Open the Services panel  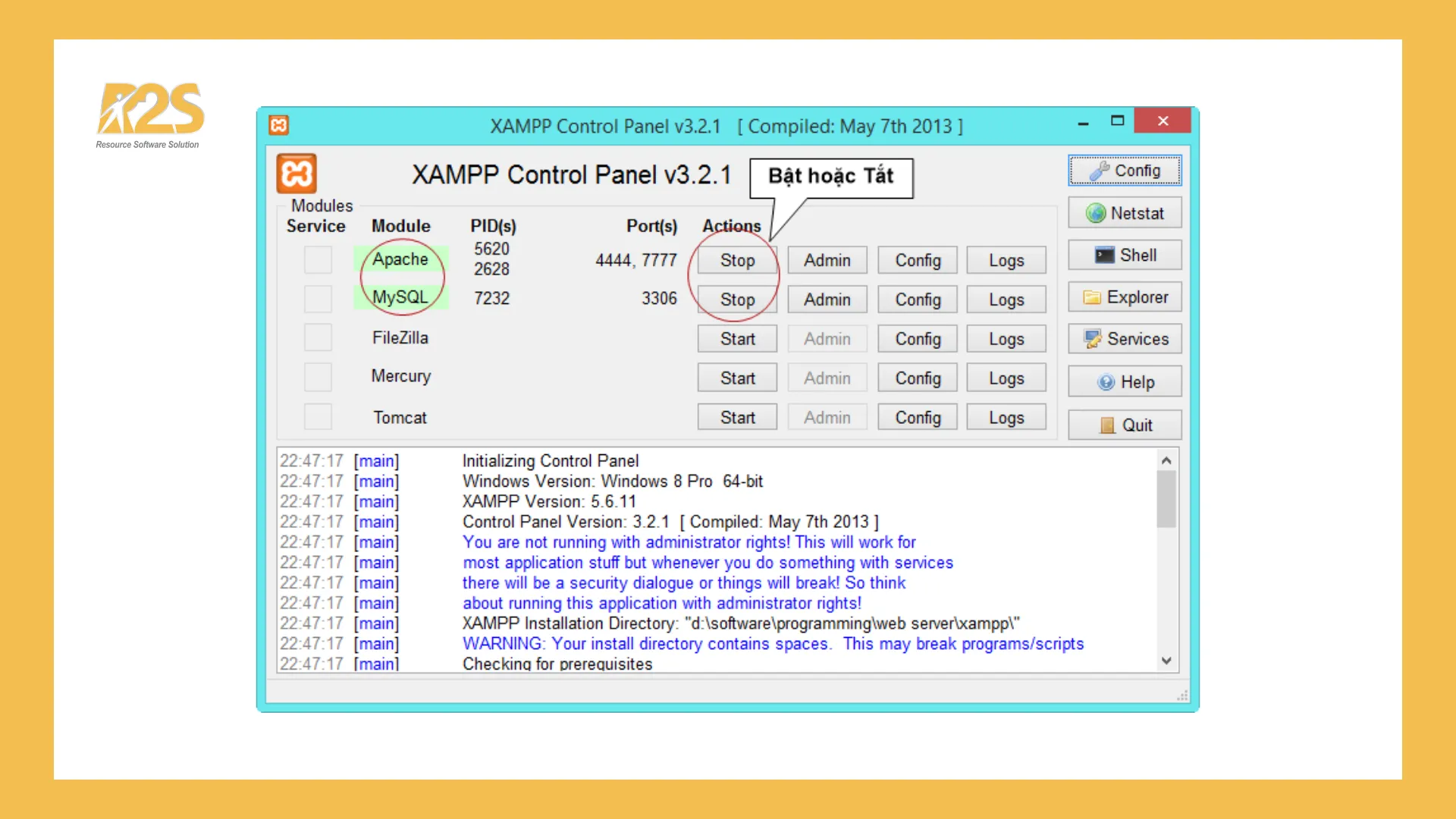click(1124, 339)
